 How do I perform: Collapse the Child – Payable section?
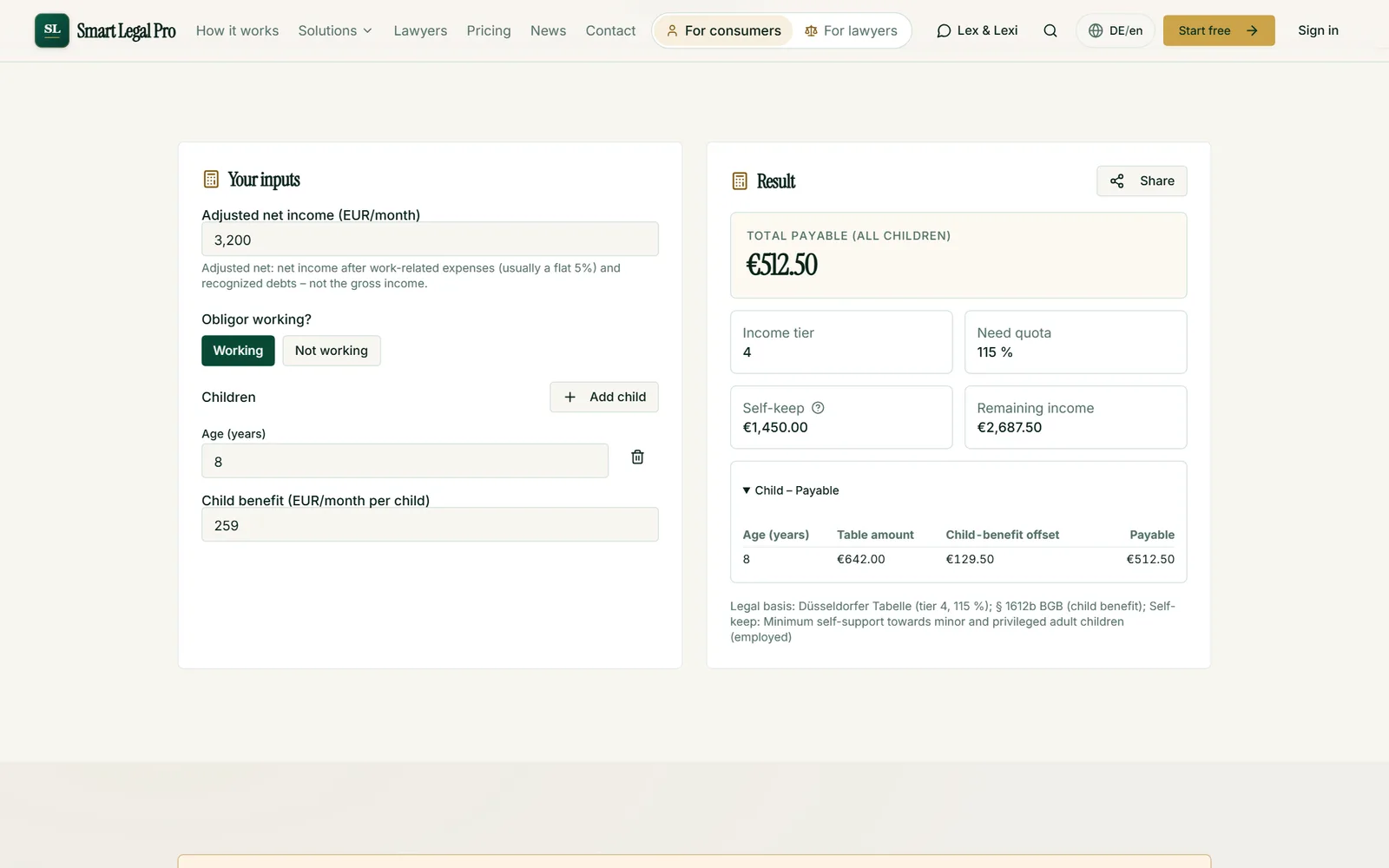tap(791, 490)
